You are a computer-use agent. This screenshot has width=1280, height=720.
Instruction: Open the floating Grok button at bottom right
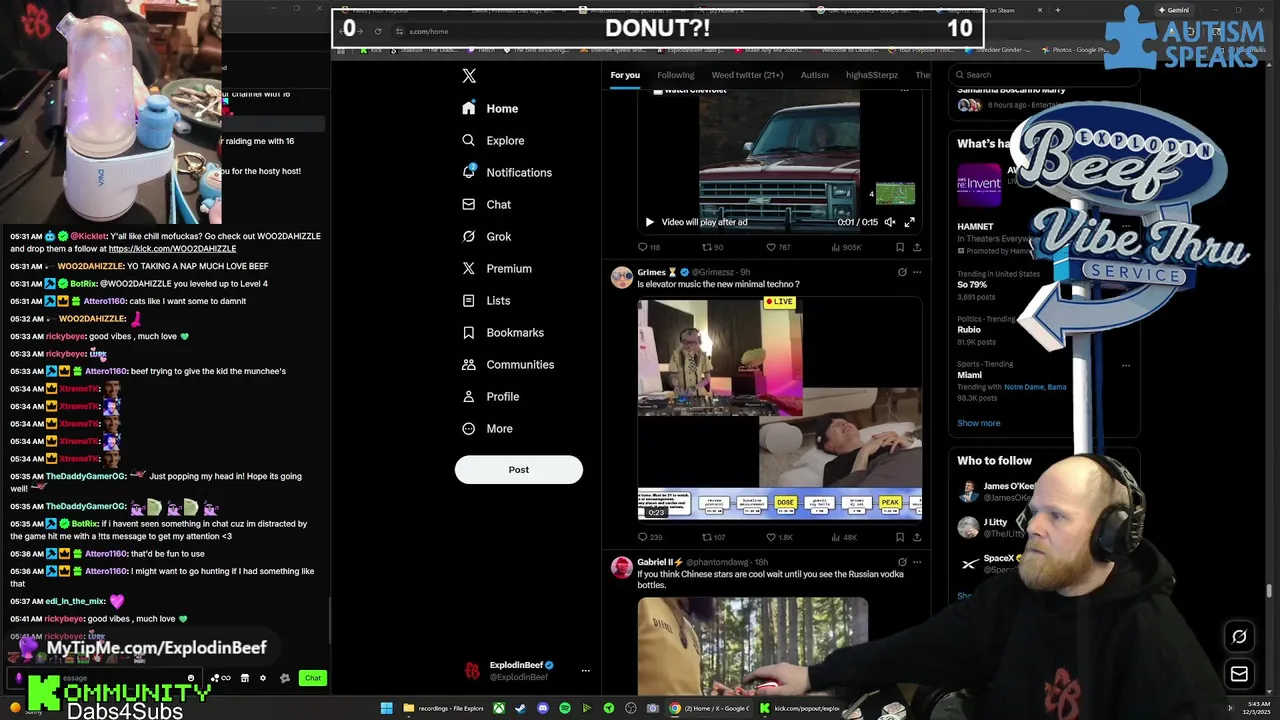pyautogui.click(x=1239, y=636)
